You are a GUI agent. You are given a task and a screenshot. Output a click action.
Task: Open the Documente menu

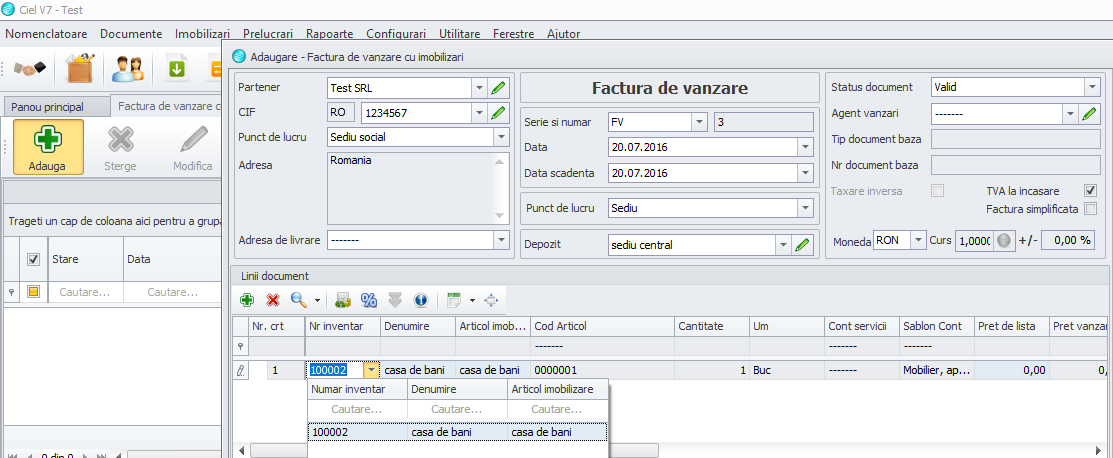click(131, 33)
